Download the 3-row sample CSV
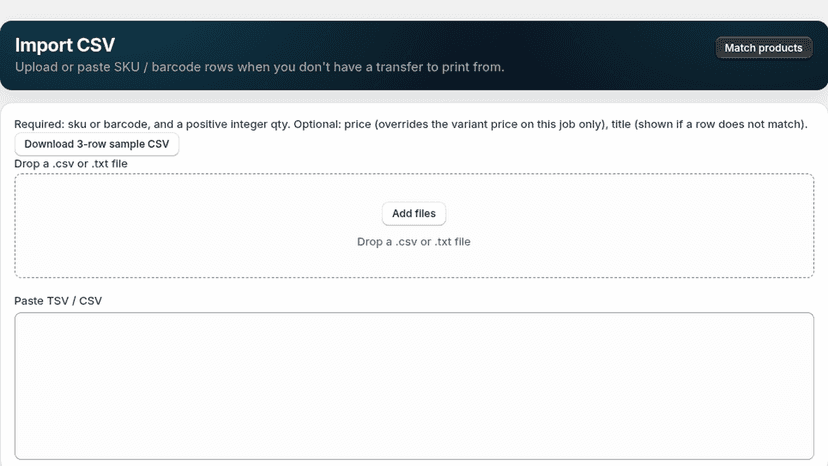Image resolution: width=828 pixels, height=466 pixels. coord(97,144)
